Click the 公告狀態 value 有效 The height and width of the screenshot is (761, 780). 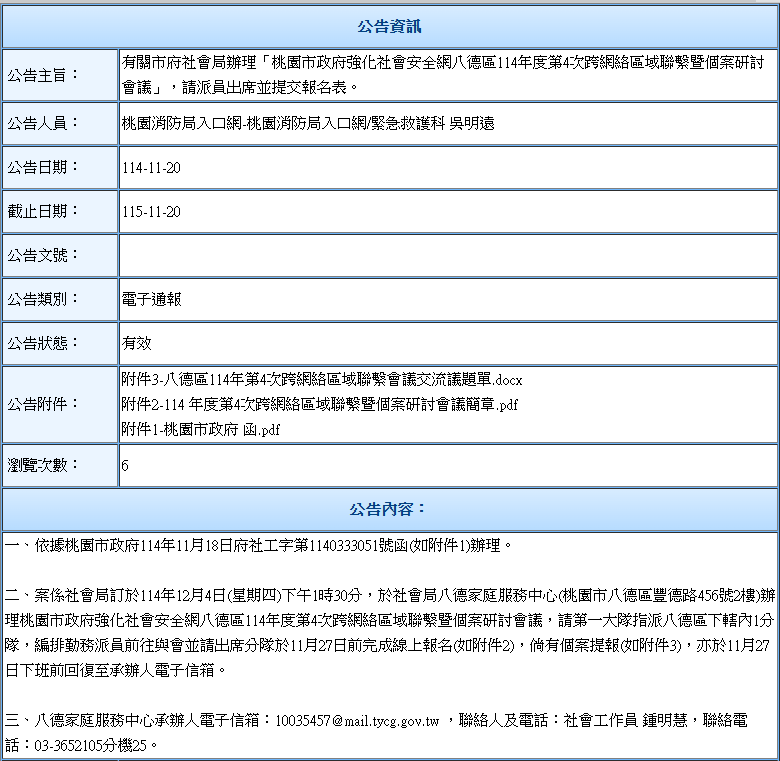pyautogui.click(x=137, y=343)
